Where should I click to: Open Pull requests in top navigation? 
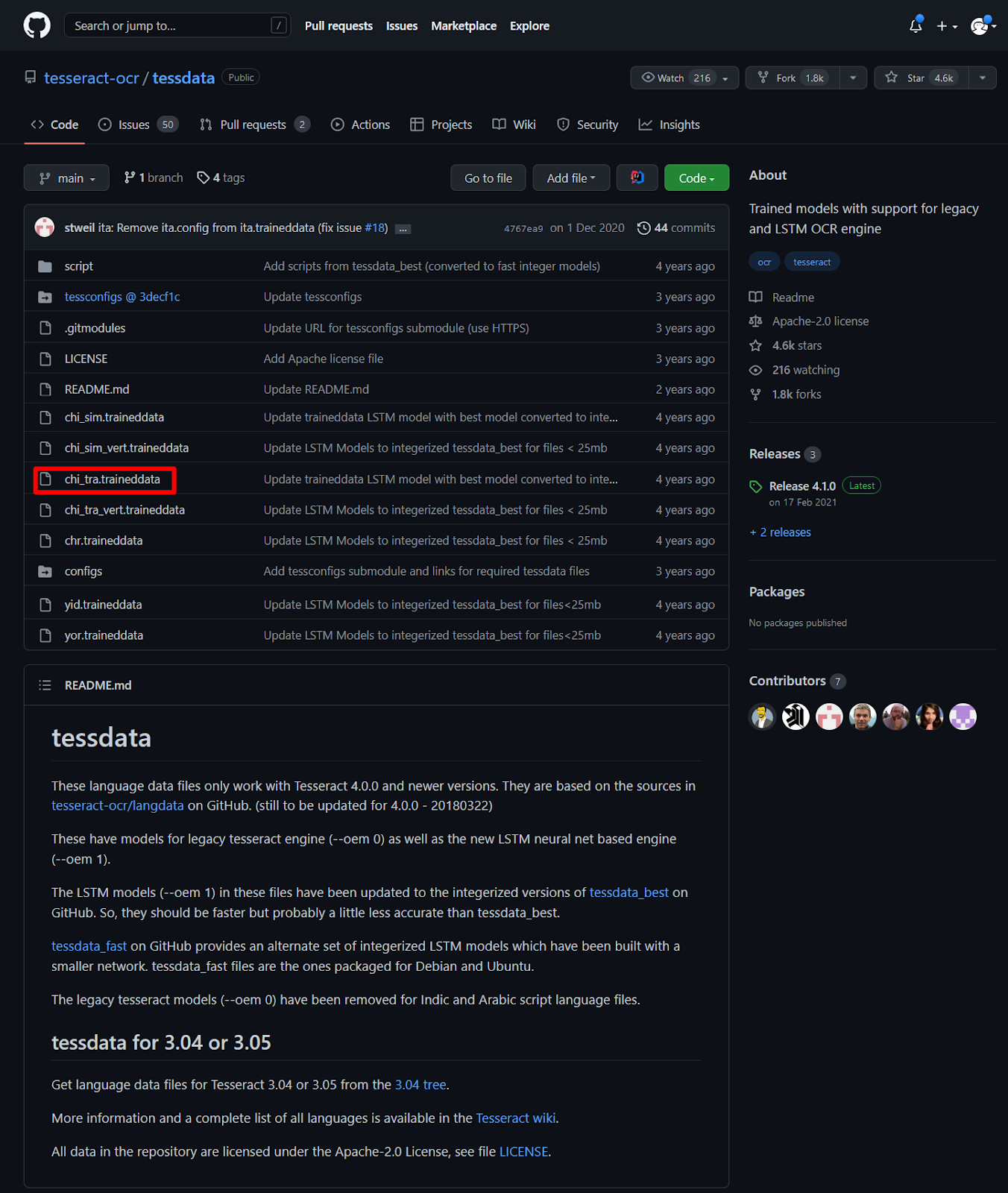point(338,26)
